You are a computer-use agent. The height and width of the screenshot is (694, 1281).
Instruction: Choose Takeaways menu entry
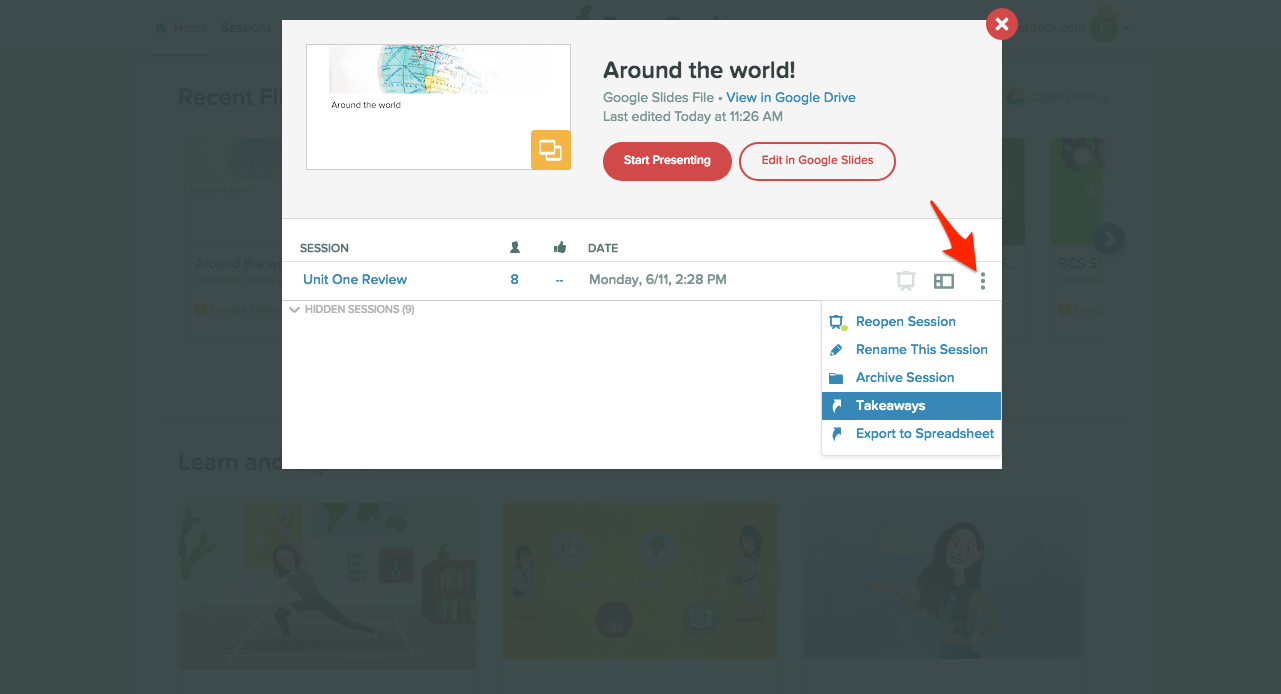911,406
